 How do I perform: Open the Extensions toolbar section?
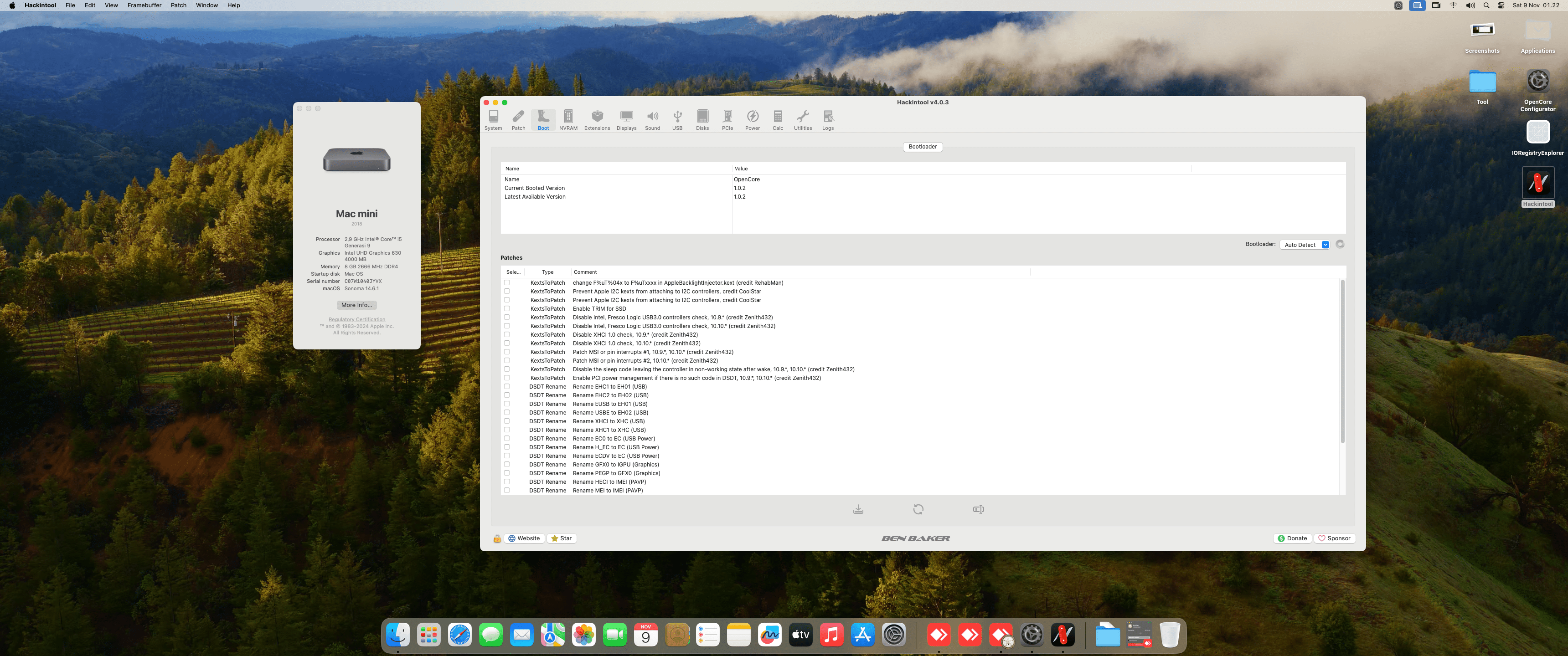pyautogui.click(x=597, y=120)
